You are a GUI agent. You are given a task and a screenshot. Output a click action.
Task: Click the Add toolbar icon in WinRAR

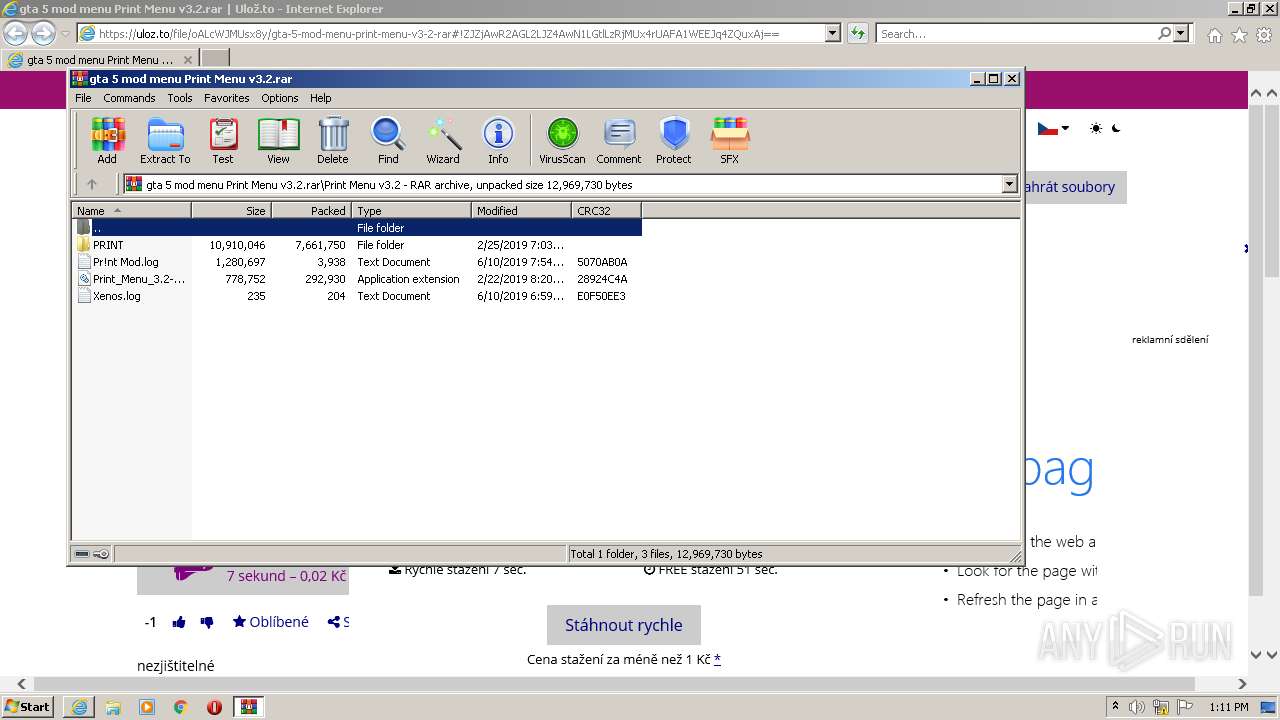click(107, 140)
